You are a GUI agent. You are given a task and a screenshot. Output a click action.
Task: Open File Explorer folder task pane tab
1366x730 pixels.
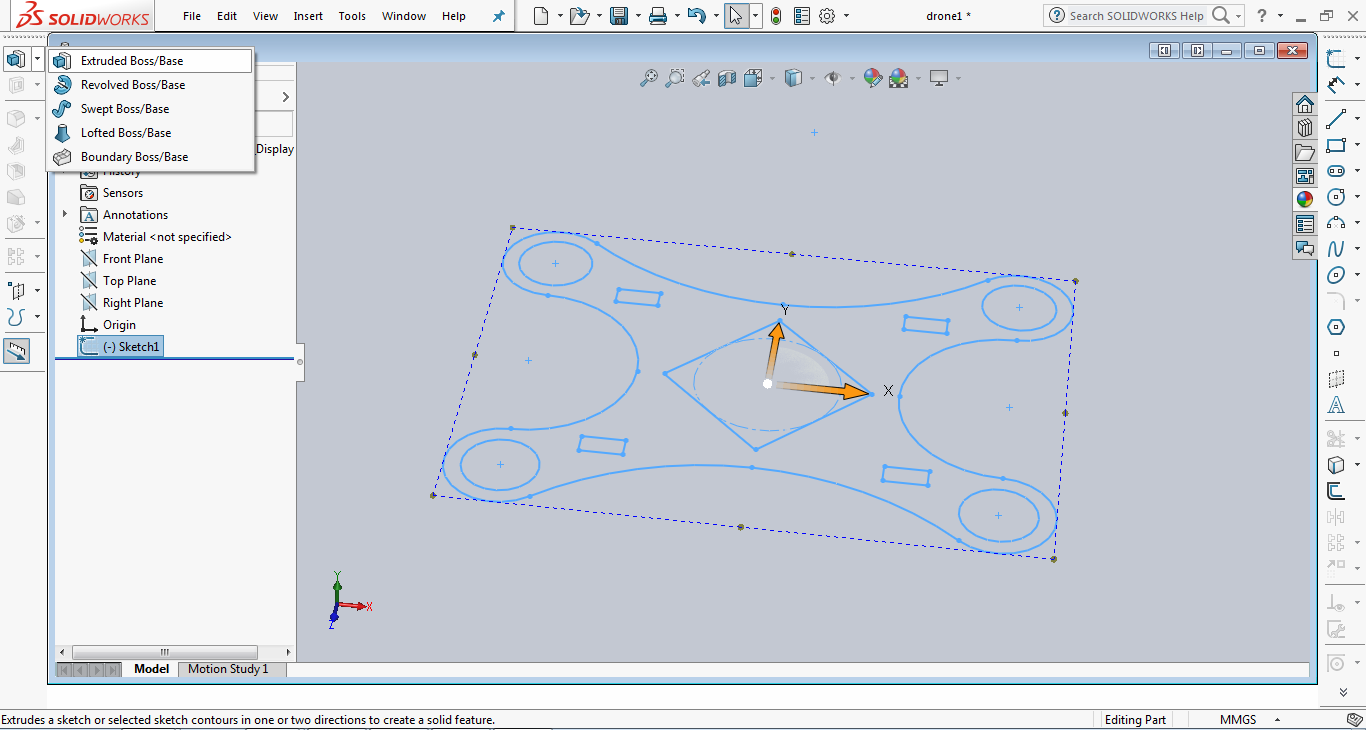(x=1305, y=152)
